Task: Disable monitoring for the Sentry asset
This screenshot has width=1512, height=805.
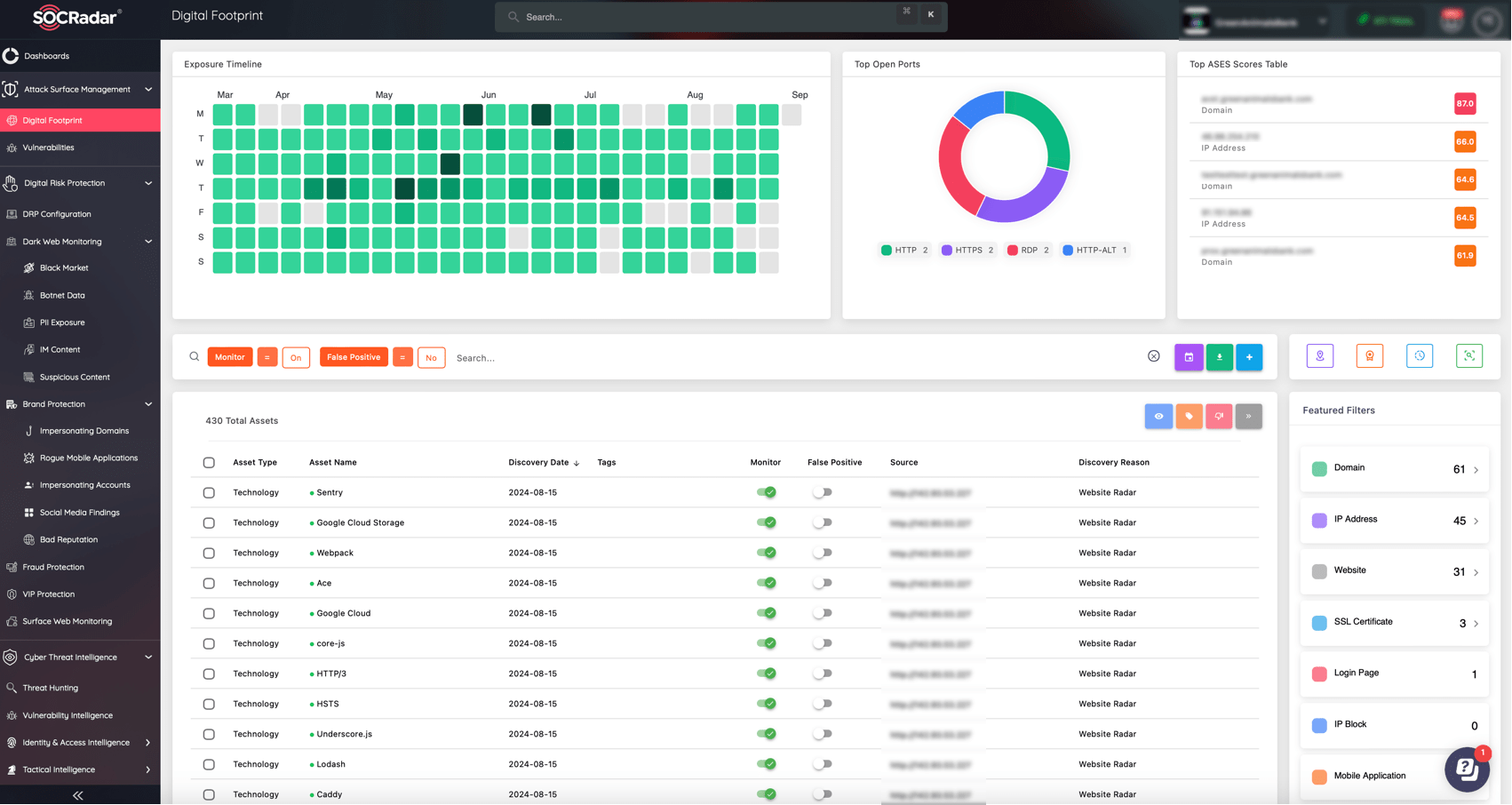Action: point(766,491)
